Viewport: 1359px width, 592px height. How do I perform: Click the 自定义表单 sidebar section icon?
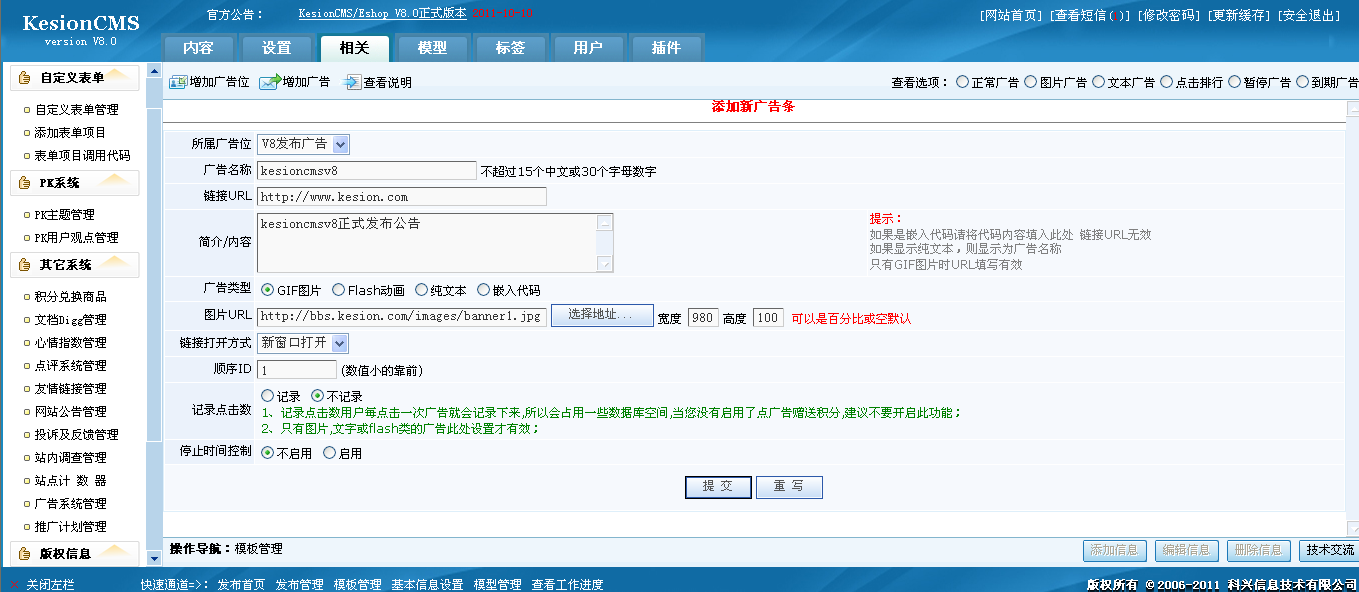(22, 77)
